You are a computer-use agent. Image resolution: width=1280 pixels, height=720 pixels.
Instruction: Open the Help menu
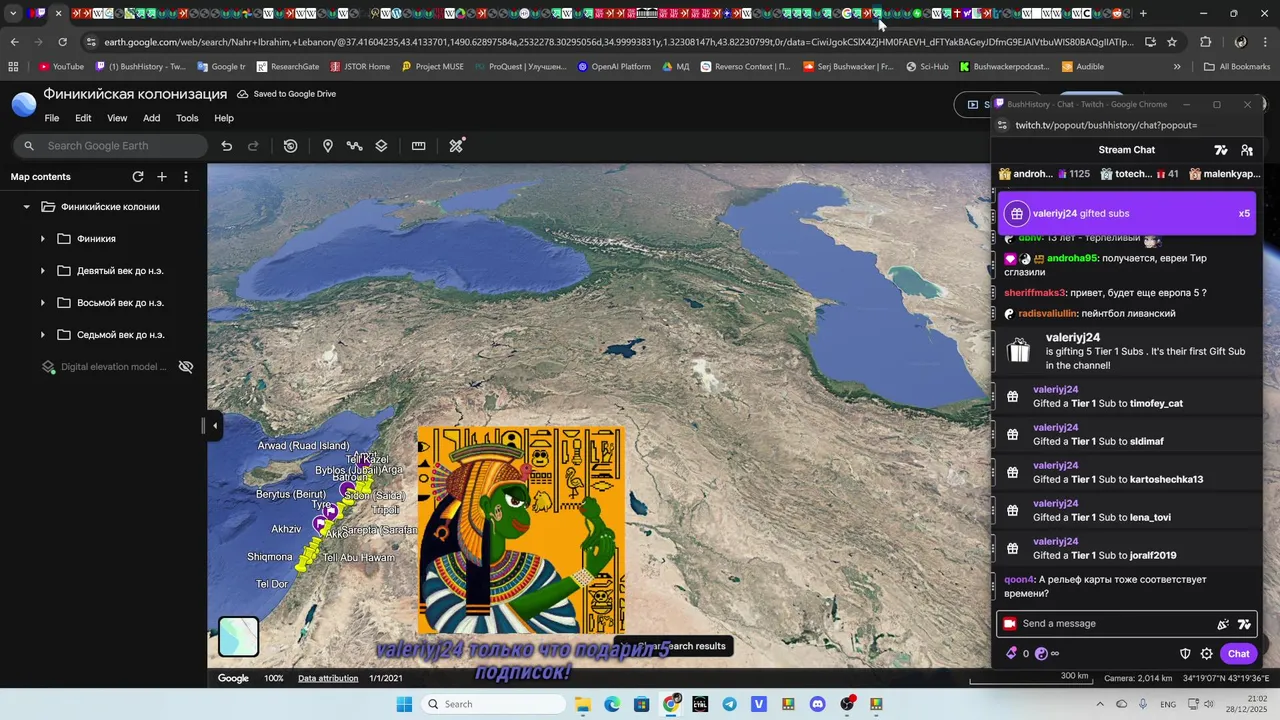[224, 118]
